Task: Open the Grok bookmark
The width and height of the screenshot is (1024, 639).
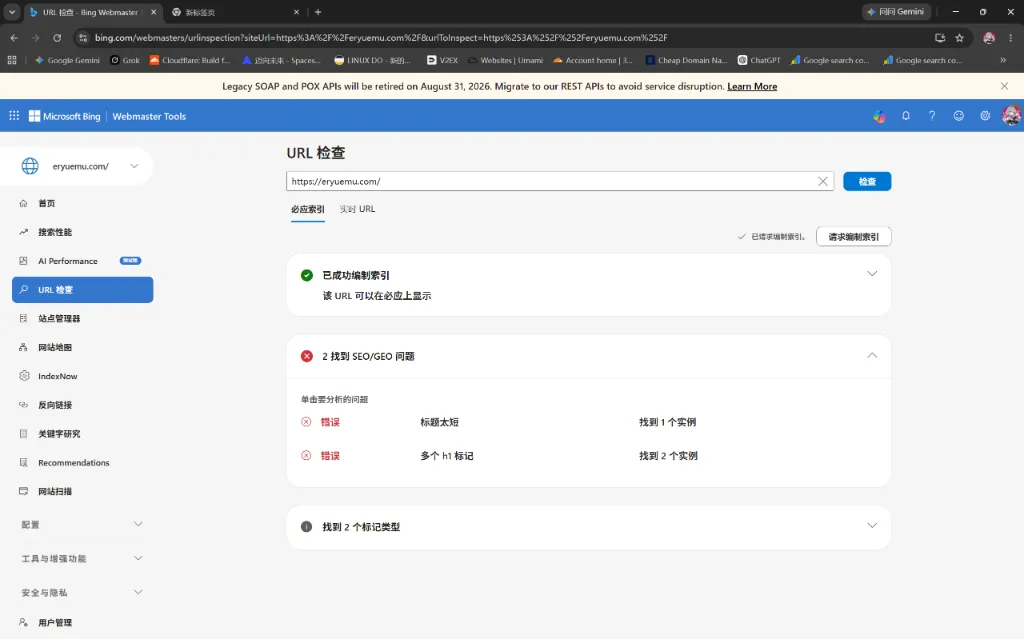Action: click(x=125, y=60)
